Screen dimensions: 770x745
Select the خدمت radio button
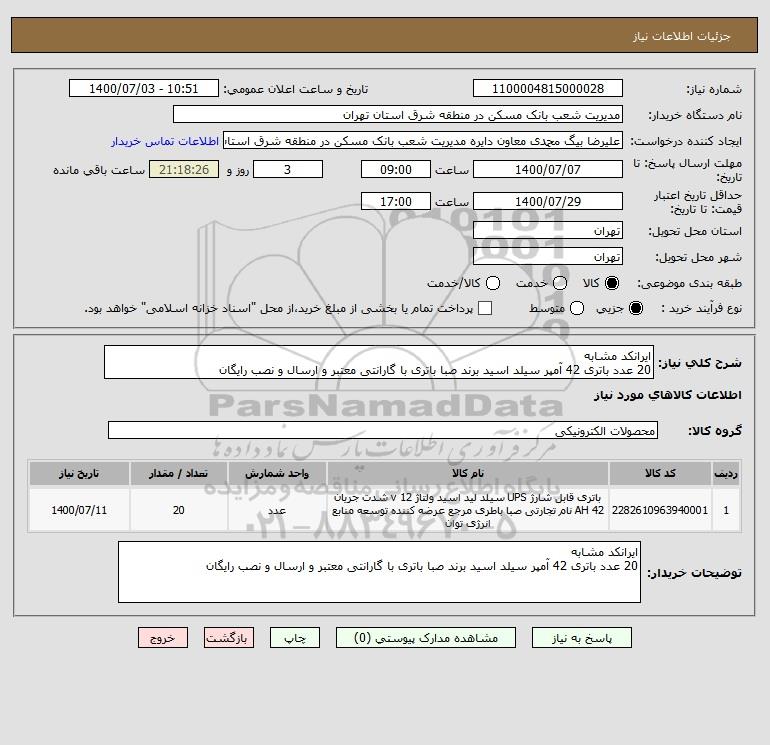click(x=560, y=283)
